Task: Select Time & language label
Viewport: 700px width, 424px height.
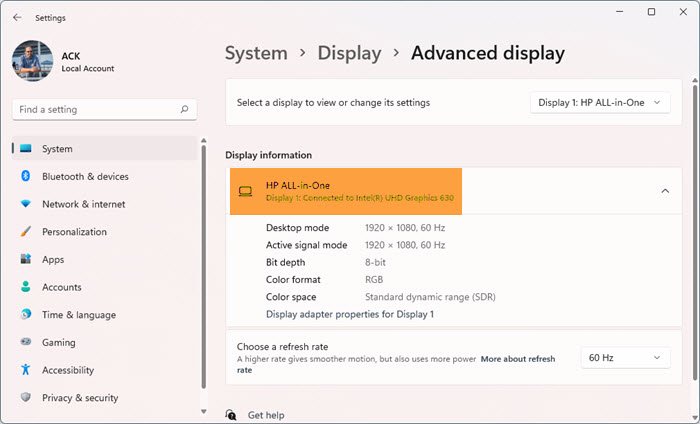Action: 79,315
